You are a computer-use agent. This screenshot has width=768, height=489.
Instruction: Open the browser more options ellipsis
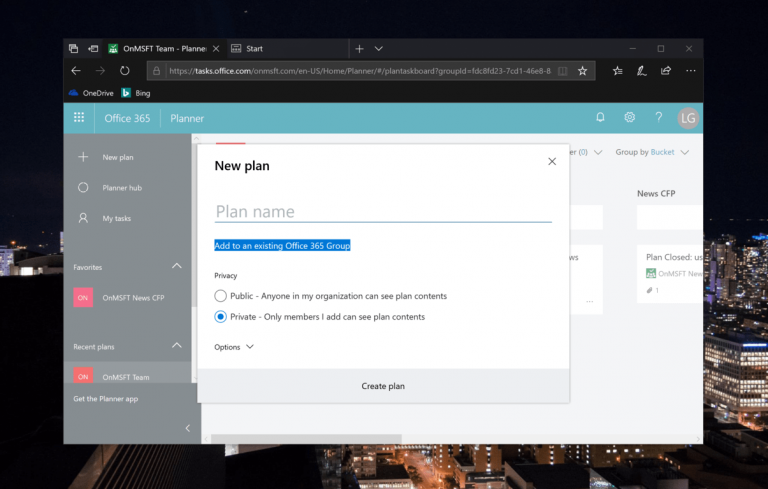(x=691, y=71)
